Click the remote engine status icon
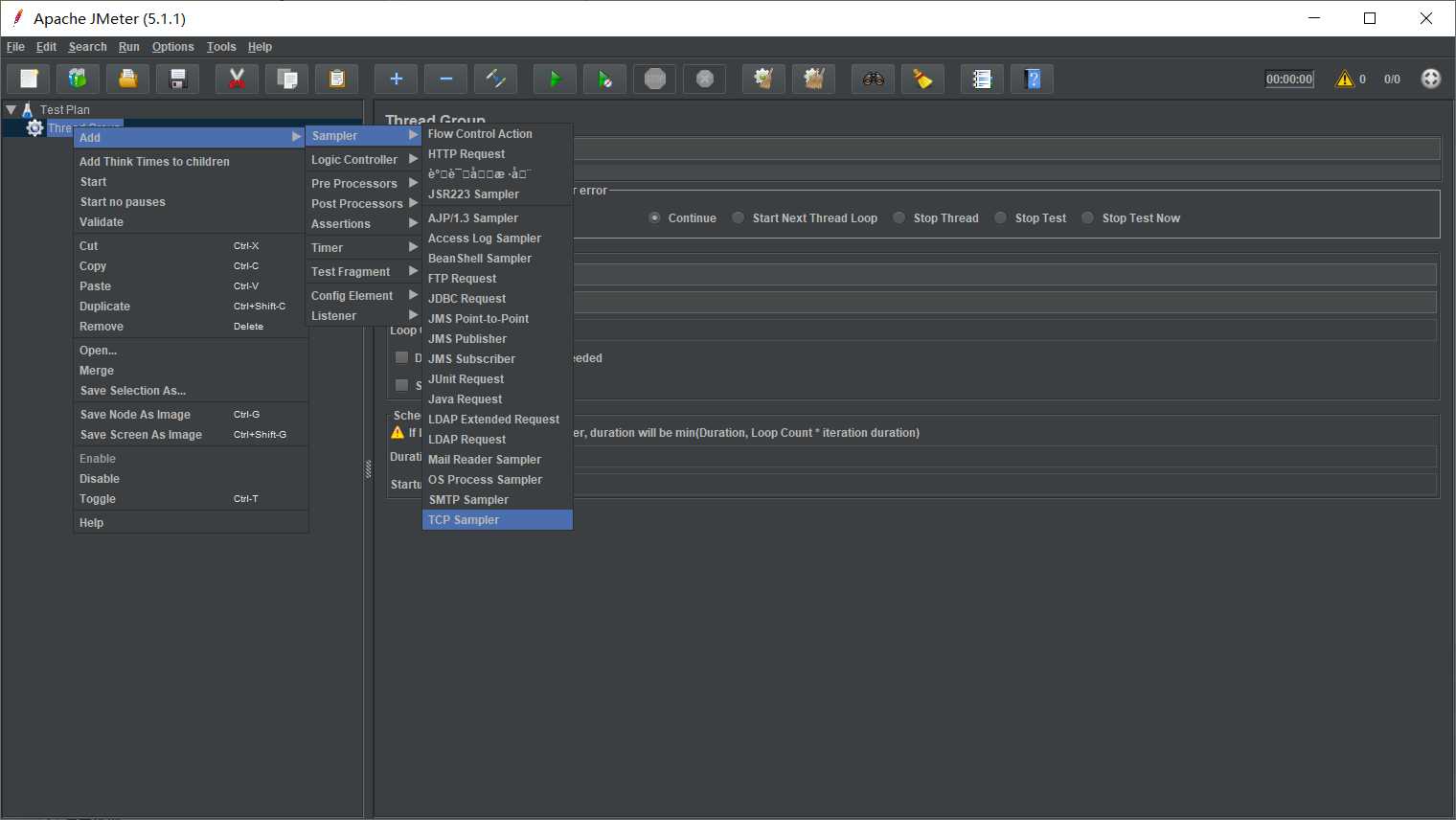The width and height of the screenshot is (1456, 820). coord(1431,79)
